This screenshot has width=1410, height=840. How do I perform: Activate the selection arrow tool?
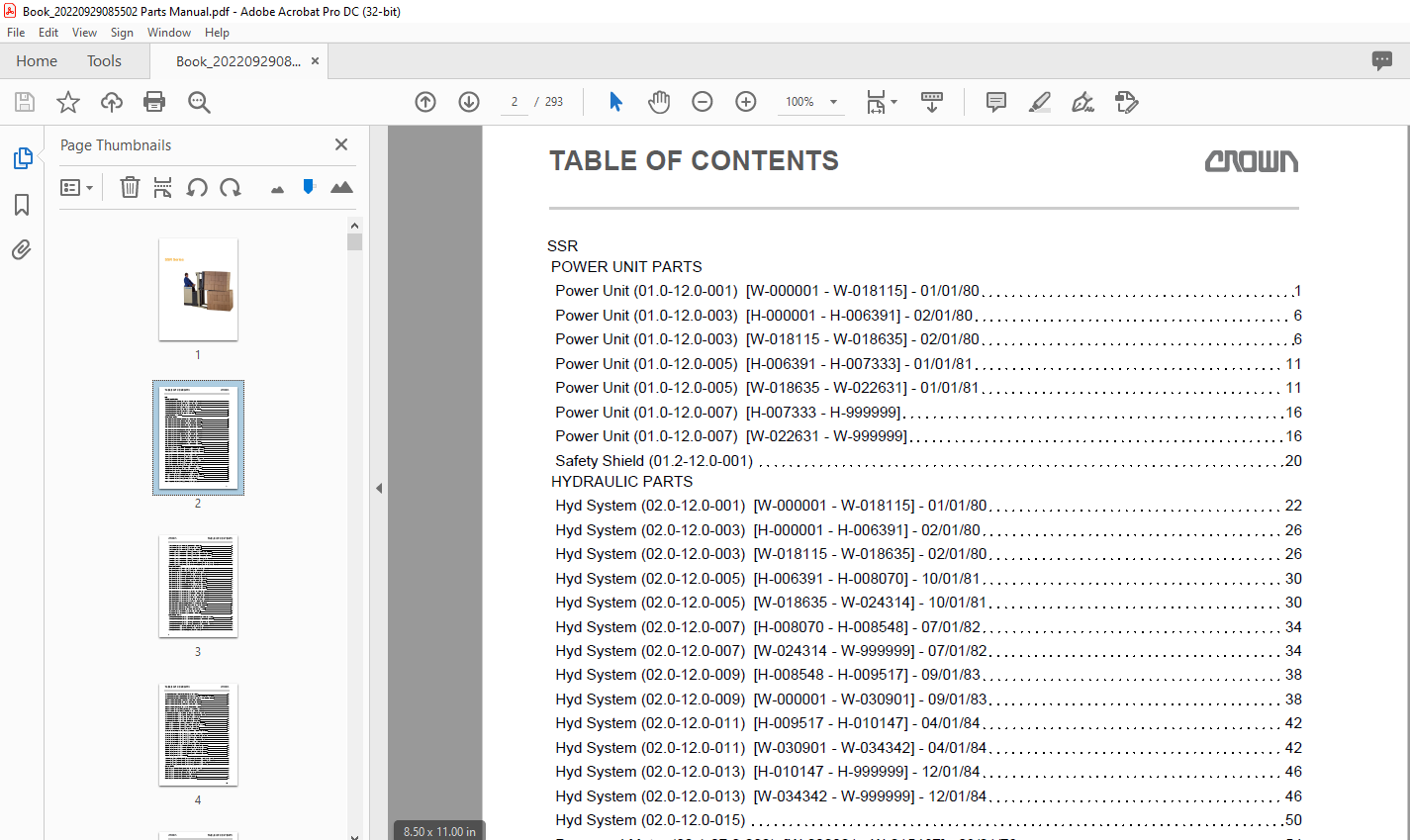click(x=615, y=102)
